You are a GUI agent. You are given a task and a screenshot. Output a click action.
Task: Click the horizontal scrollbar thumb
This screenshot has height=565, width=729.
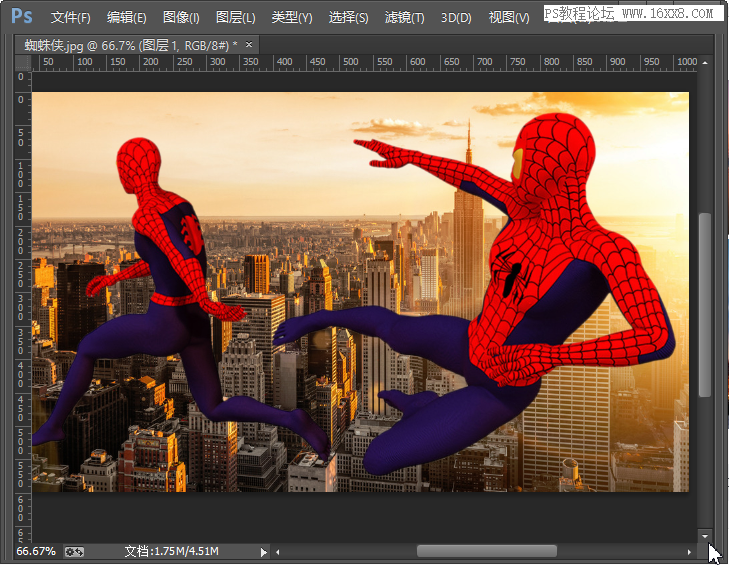tap(487, 552)
